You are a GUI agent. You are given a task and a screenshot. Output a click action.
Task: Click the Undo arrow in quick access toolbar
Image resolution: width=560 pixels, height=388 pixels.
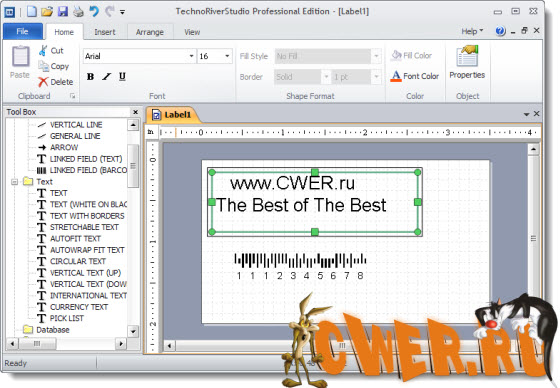[94, 11]
